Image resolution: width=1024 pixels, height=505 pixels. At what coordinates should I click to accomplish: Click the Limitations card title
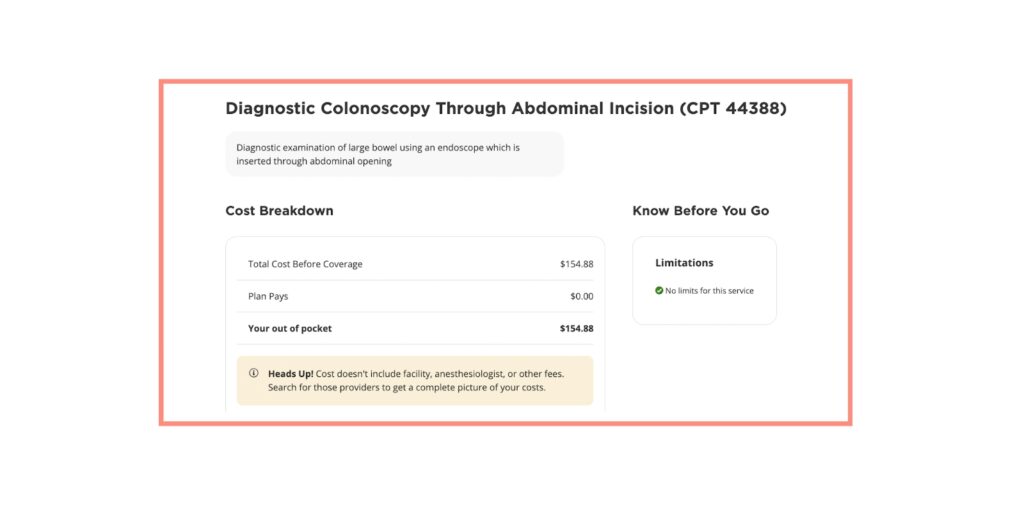(684, 263)
